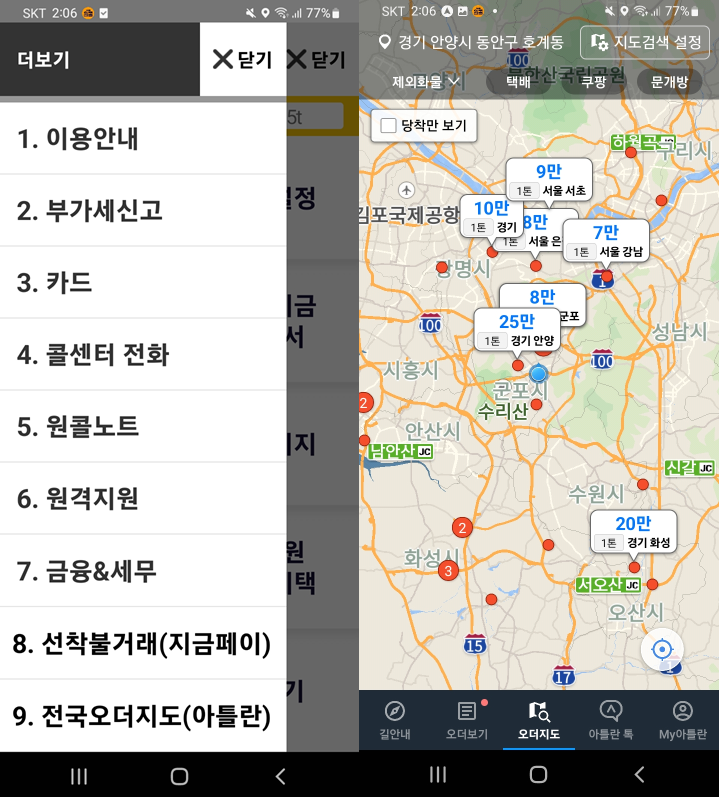Image resolution: width=719 pixels, height=797 pixels.
Task: Open the 길안내 navigation compass tab
Action: point(395,720)
